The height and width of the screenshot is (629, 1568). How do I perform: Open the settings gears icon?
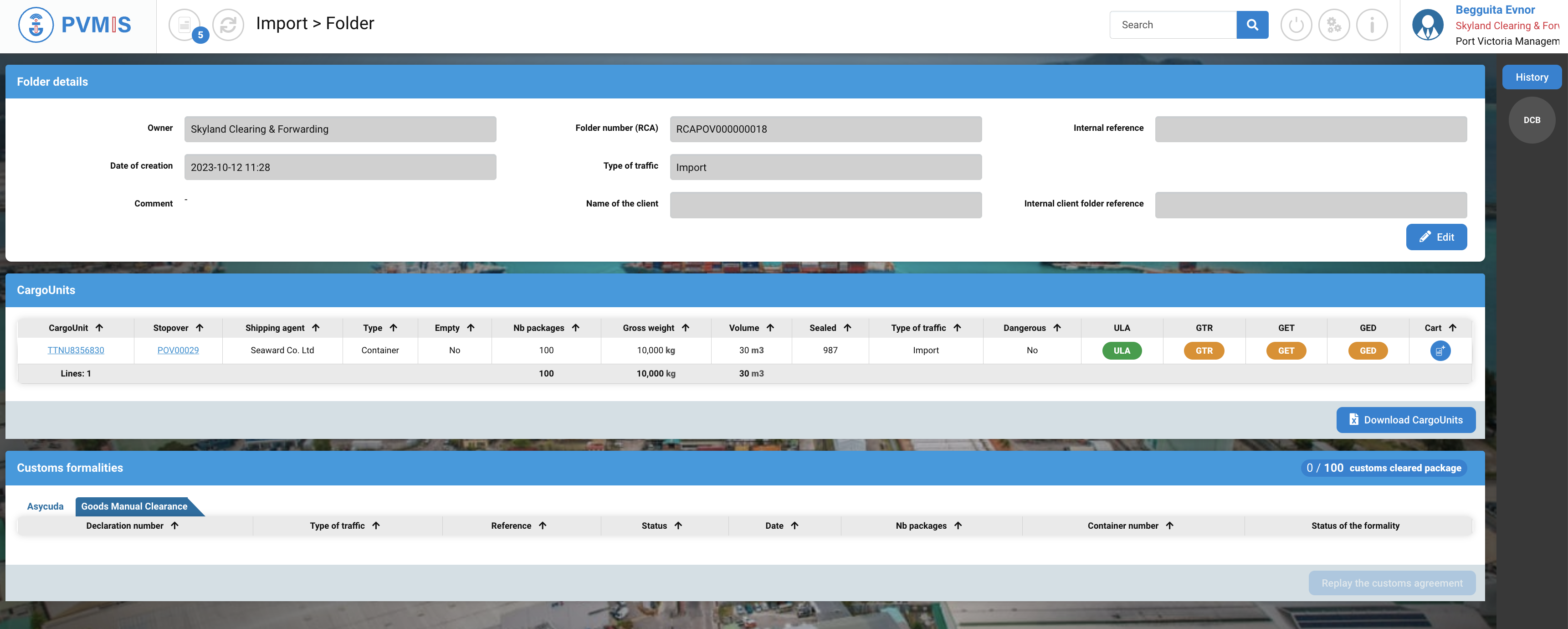pos(1334,25)
